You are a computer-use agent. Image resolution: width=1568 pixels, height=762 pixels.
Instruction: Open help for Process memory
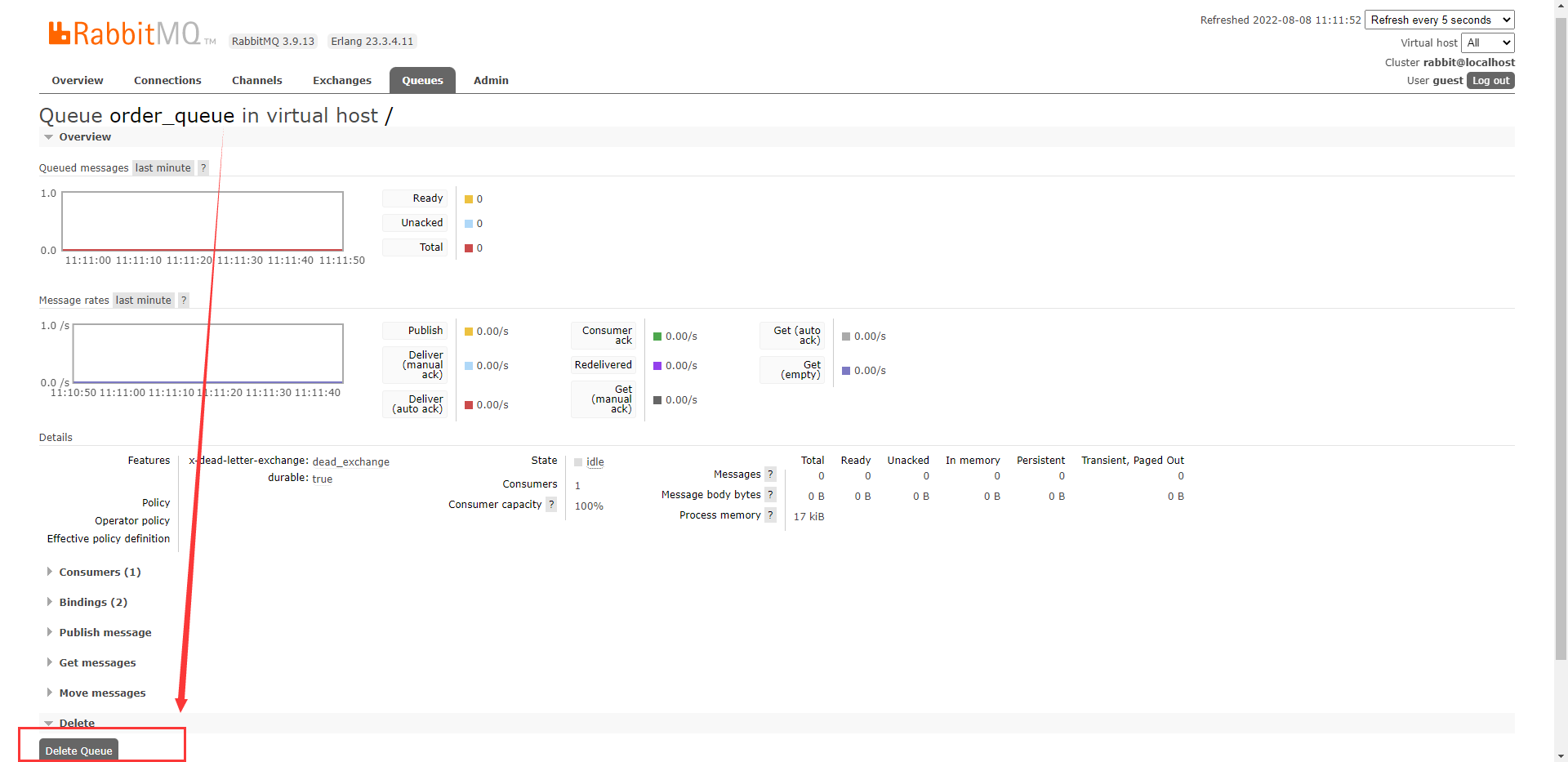click(770, 515)
